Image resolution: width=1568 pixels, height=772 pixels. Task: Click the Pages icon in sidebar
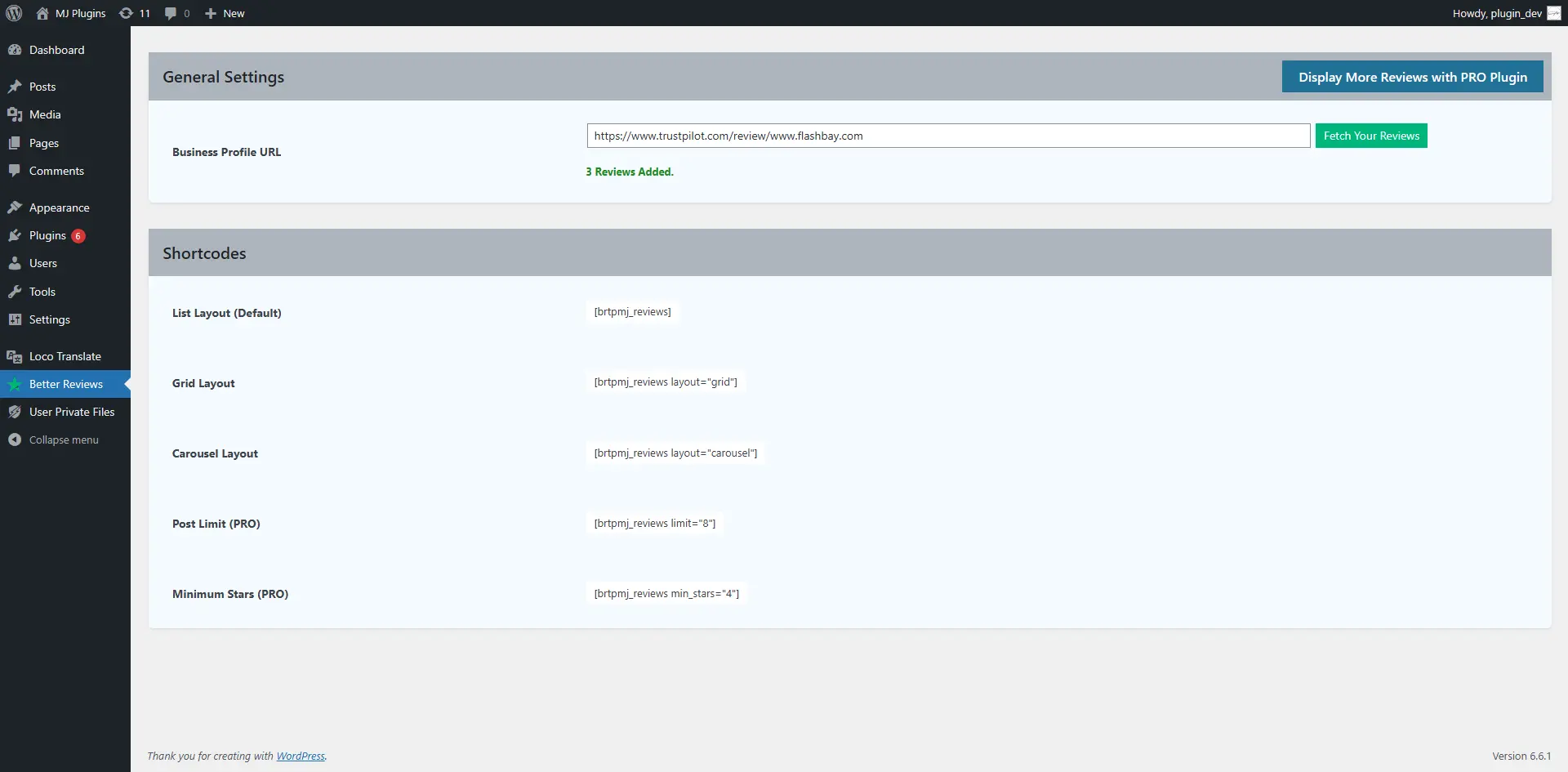click(15, 143)
